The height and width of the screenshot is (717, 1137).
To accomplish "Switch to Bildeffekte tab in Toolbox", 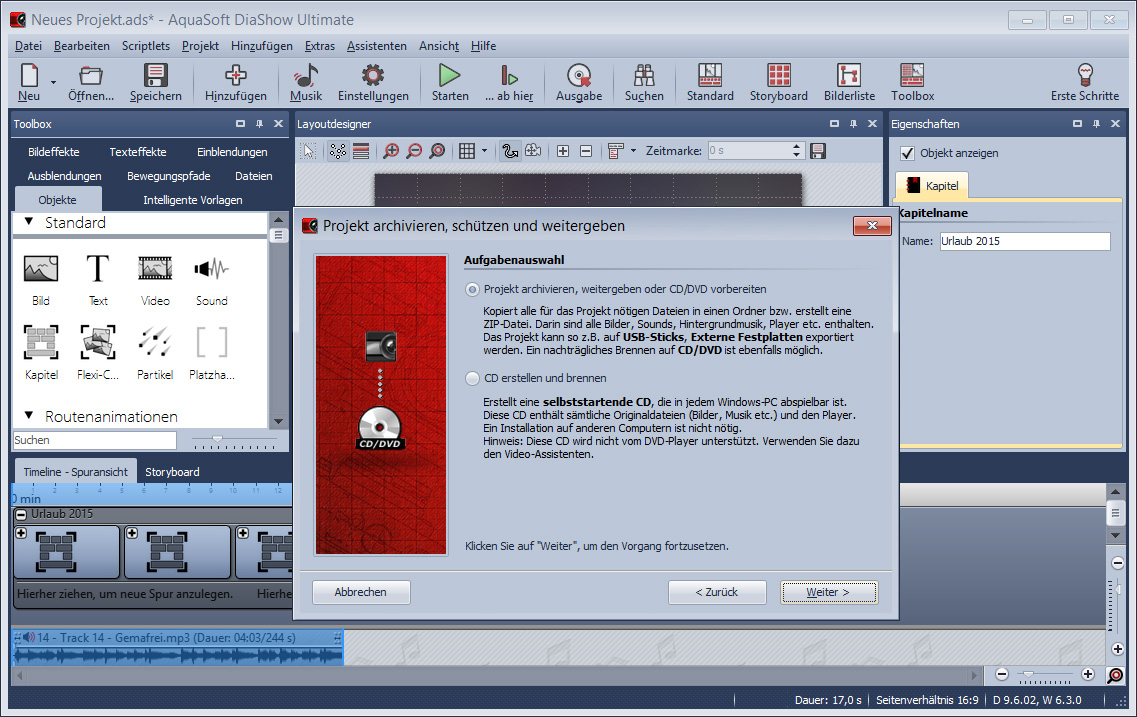I will pos(54,152).
